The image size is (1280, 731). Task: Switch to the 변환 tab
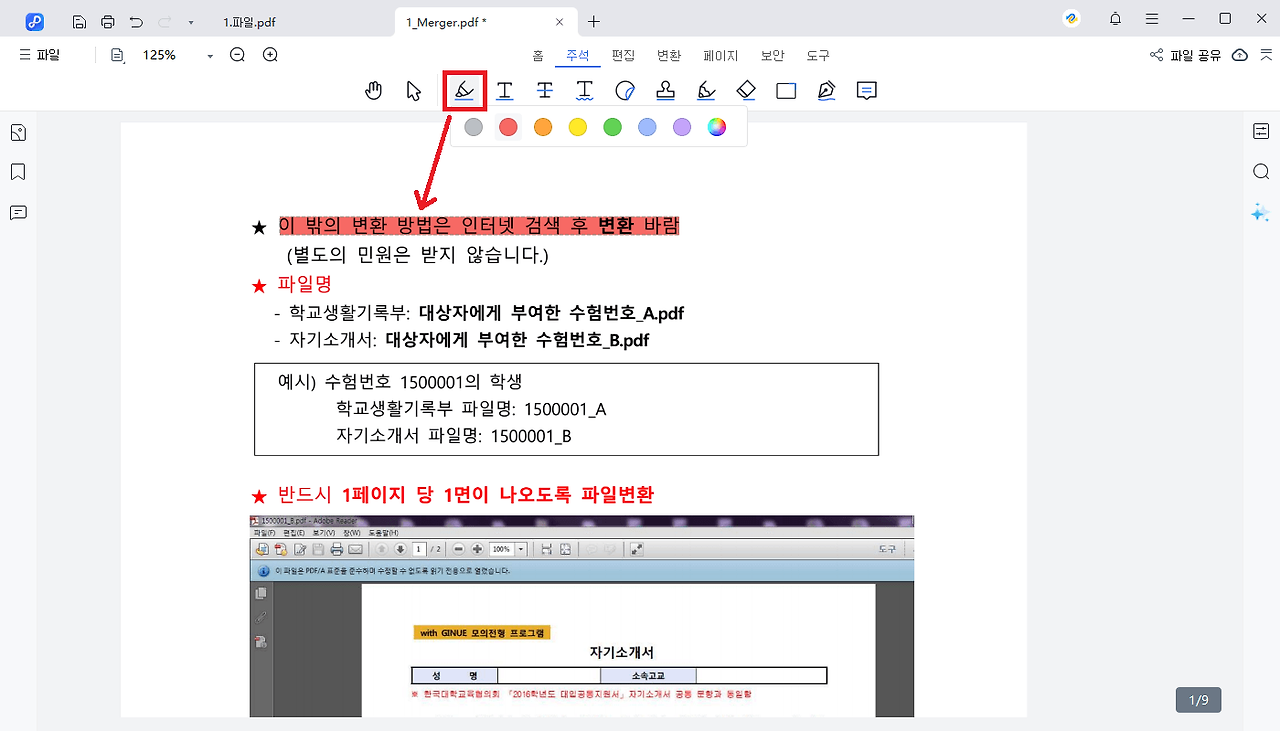669,56
